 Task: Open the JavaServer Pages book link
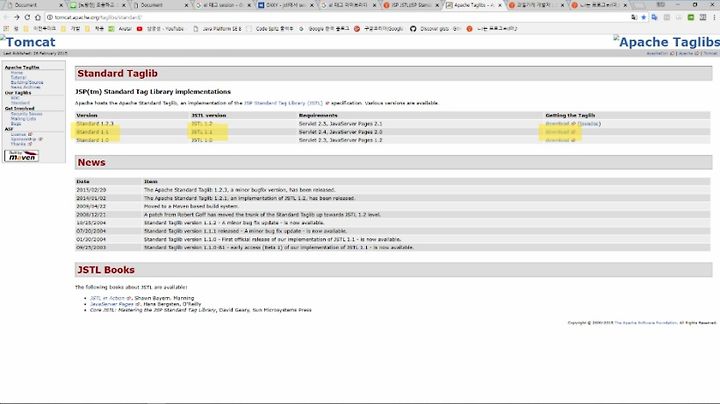pos(114,304)
